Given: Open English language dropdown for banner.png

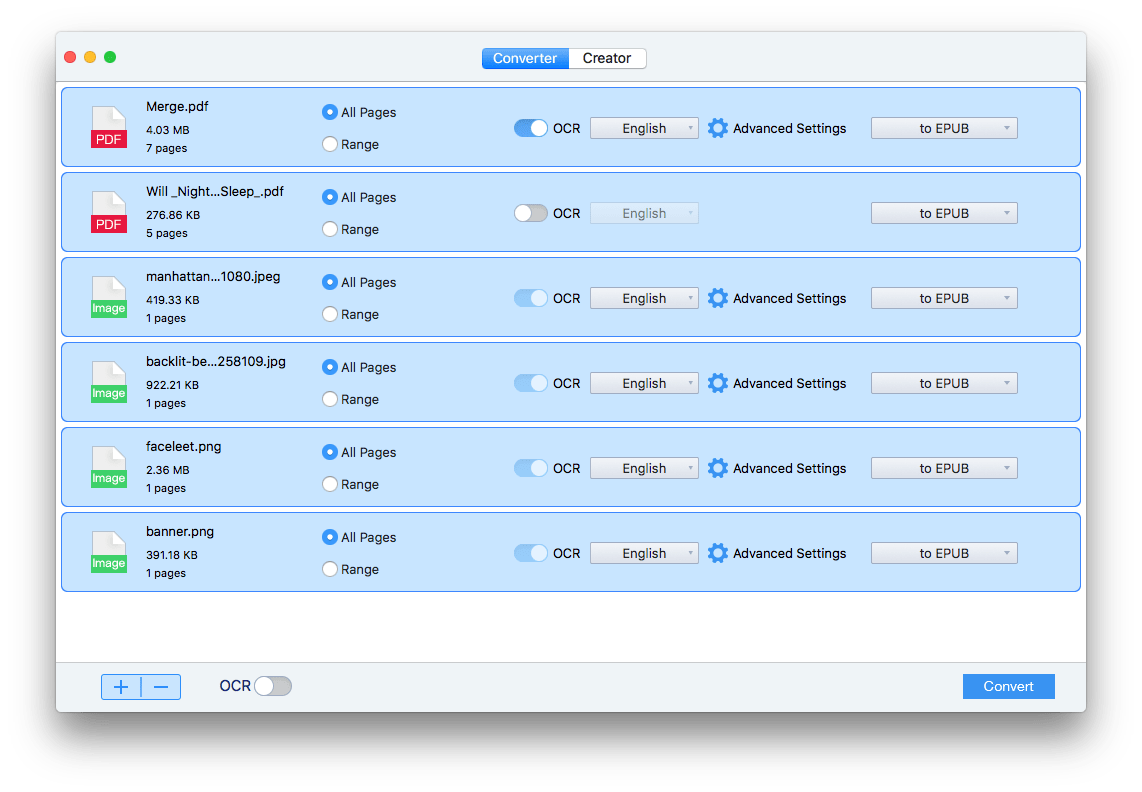Looking at the screenshot, I should pos(644,553).
